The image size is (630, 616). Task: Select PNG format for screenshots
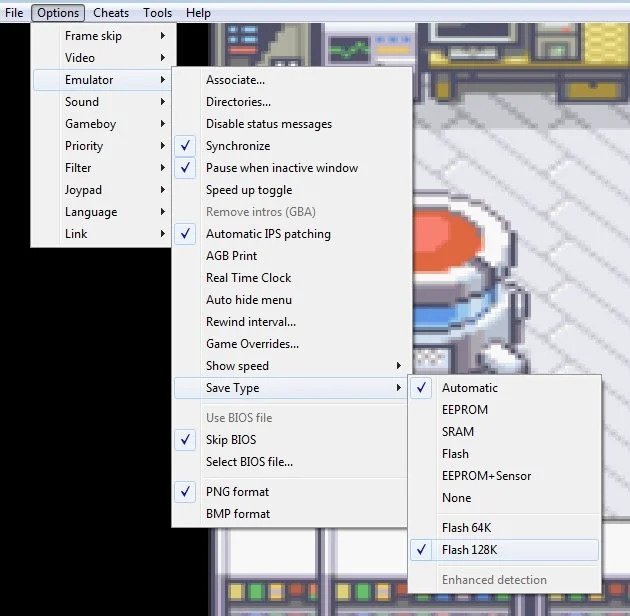[x=237, y=492]
